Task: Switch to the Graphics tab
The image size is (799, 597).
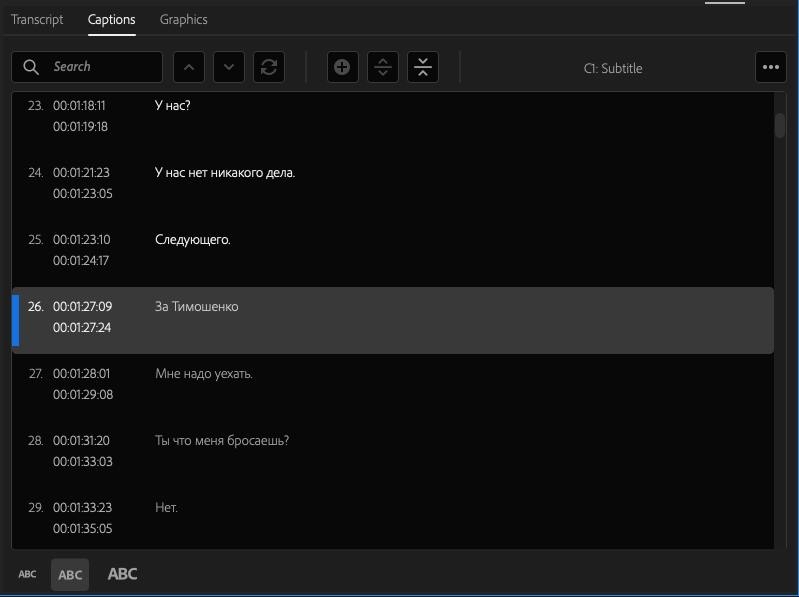Action: pos(183,20)
